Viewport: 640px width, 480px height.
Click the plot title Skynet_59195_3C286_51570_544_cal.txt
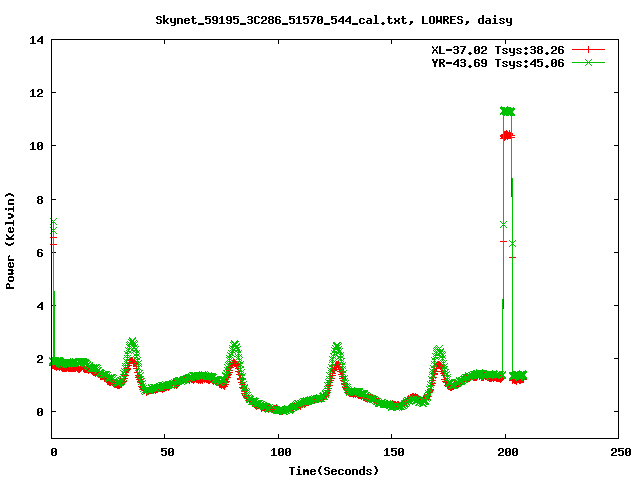[x=334, y=20]
